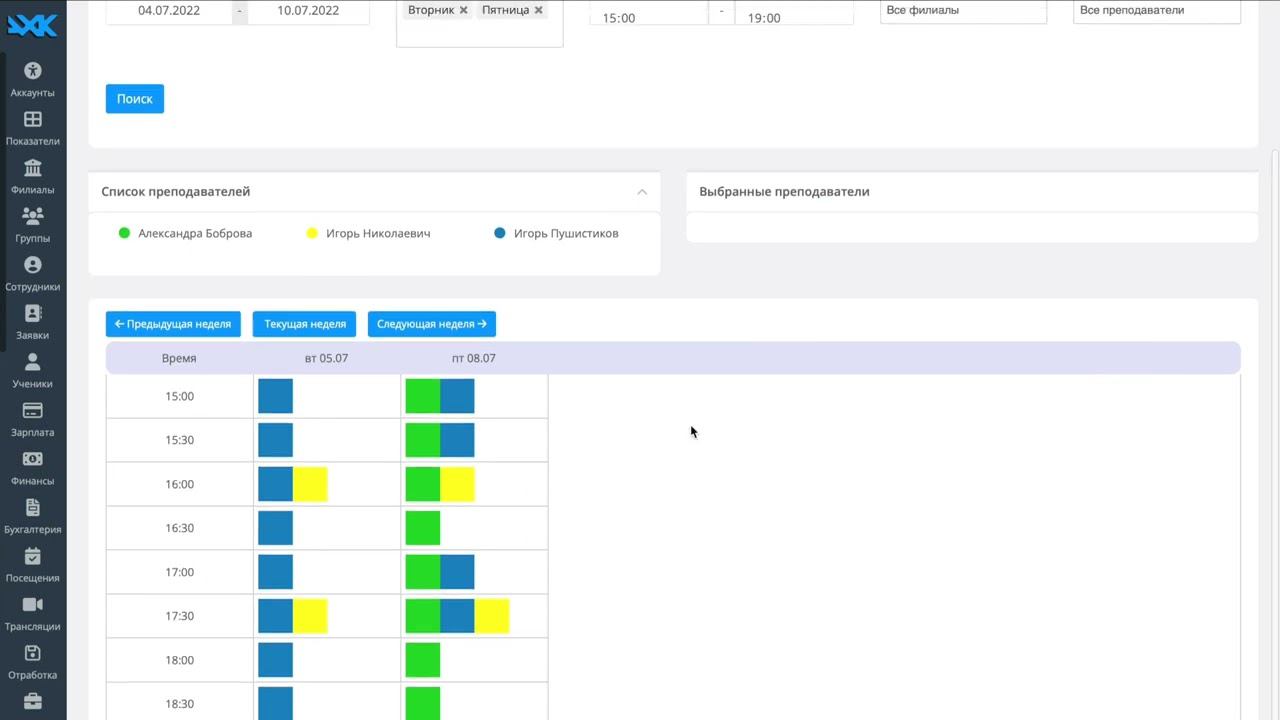Screen dimensions: 1280x720
Task: Collapse the Список преподавателей panel
Action: (642, 192)
